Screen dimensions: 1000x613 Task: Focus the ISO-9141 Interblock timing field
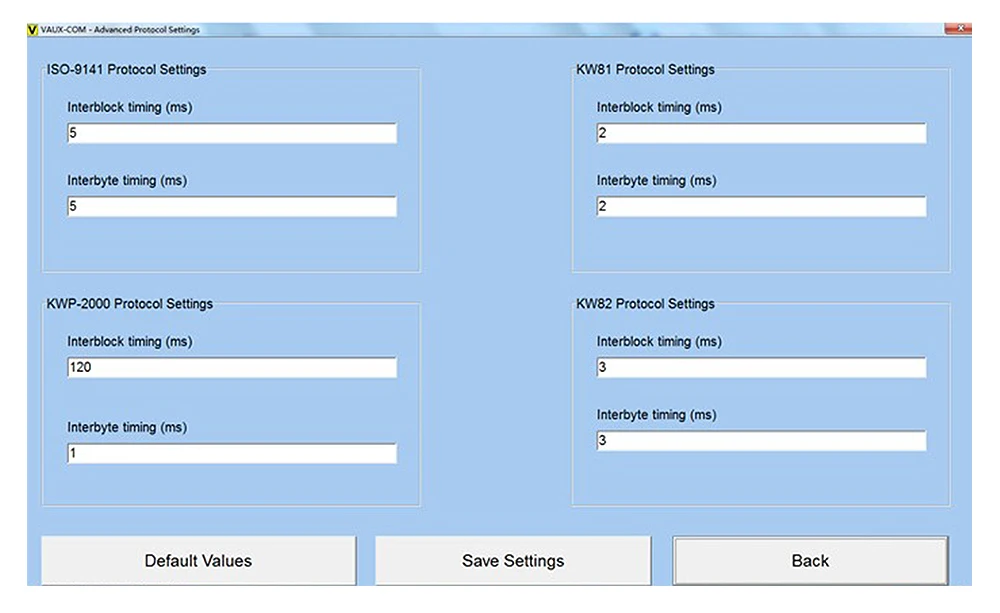pos(231,133)
